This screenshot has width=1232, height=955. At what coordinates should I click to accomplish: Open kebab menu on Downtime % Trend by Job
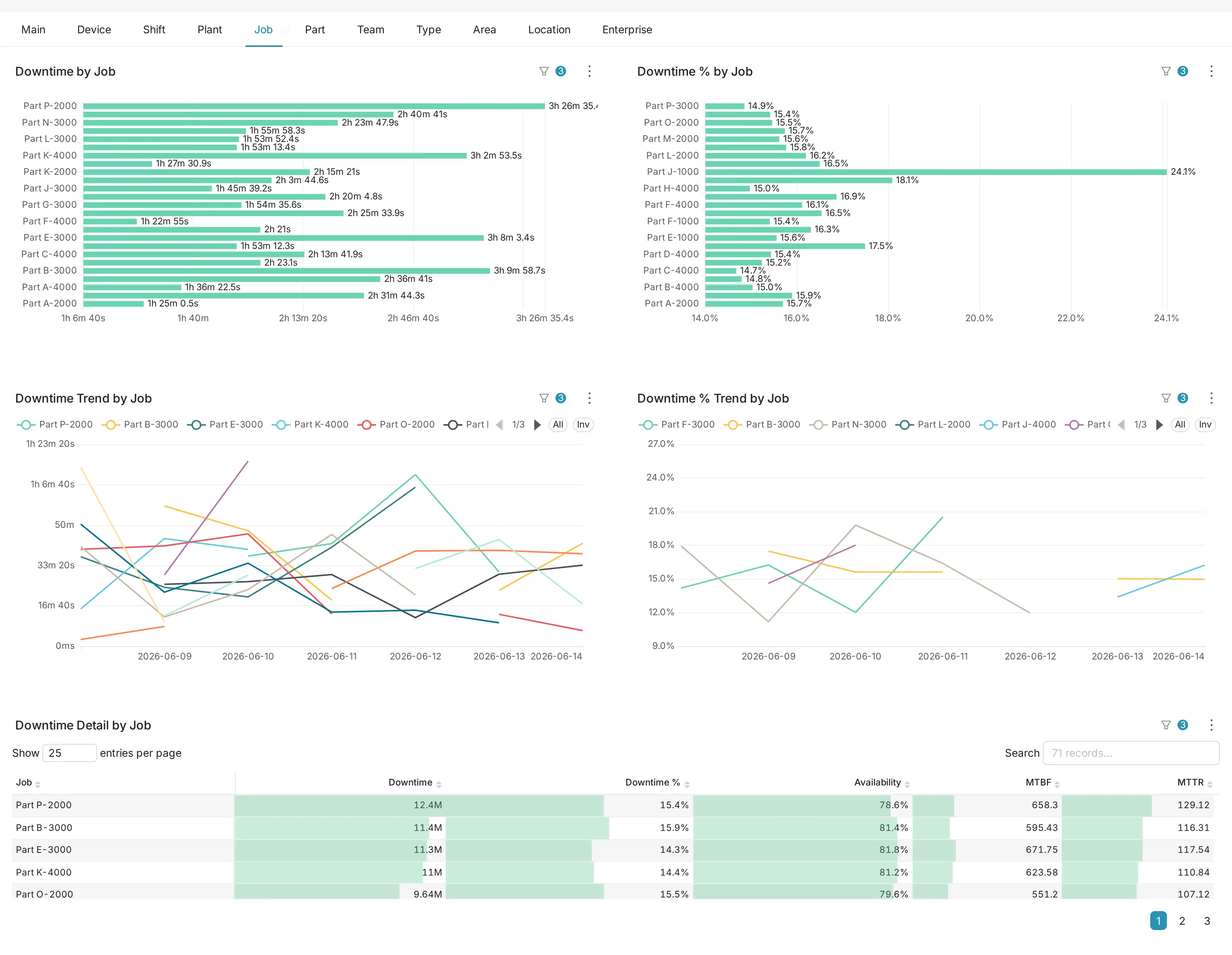1211,398
